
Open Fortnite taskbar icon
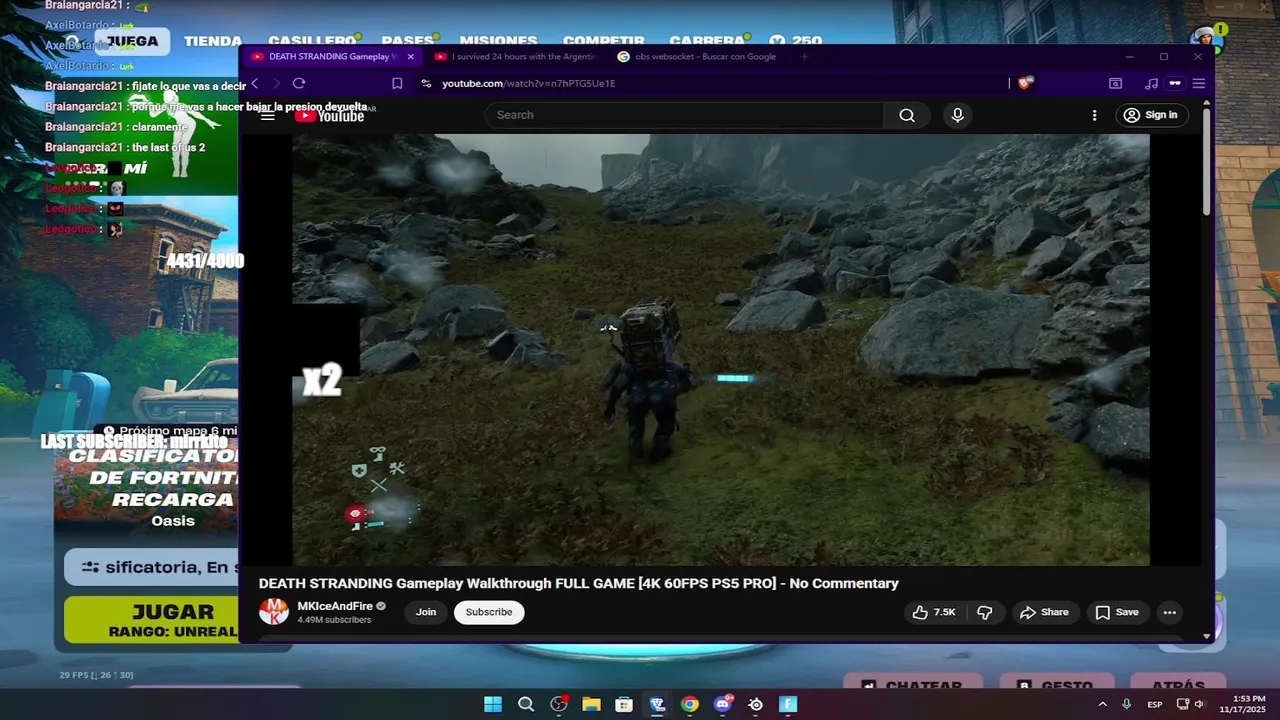coord(788,704)
